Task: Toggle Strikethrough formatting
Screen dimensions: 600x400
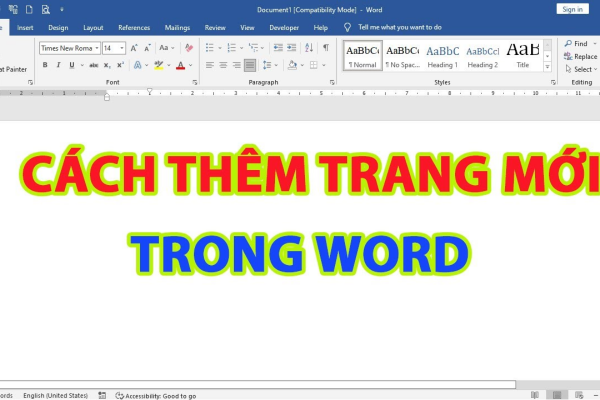Action: pyautogui.click(x=93, y=65)
